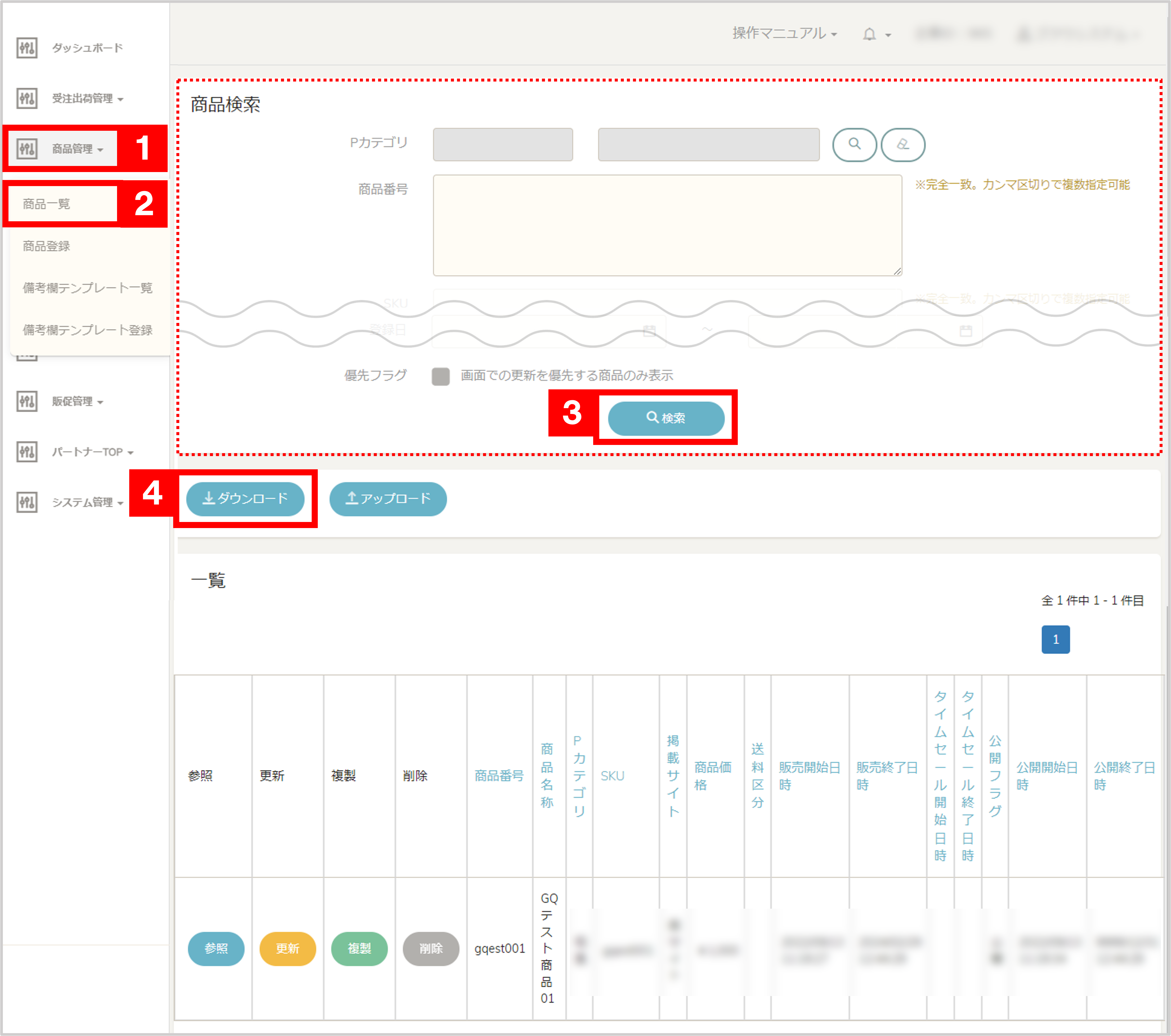
Task: Click the 販促管理 sidebar icon
Action: [x=27, y=402]
